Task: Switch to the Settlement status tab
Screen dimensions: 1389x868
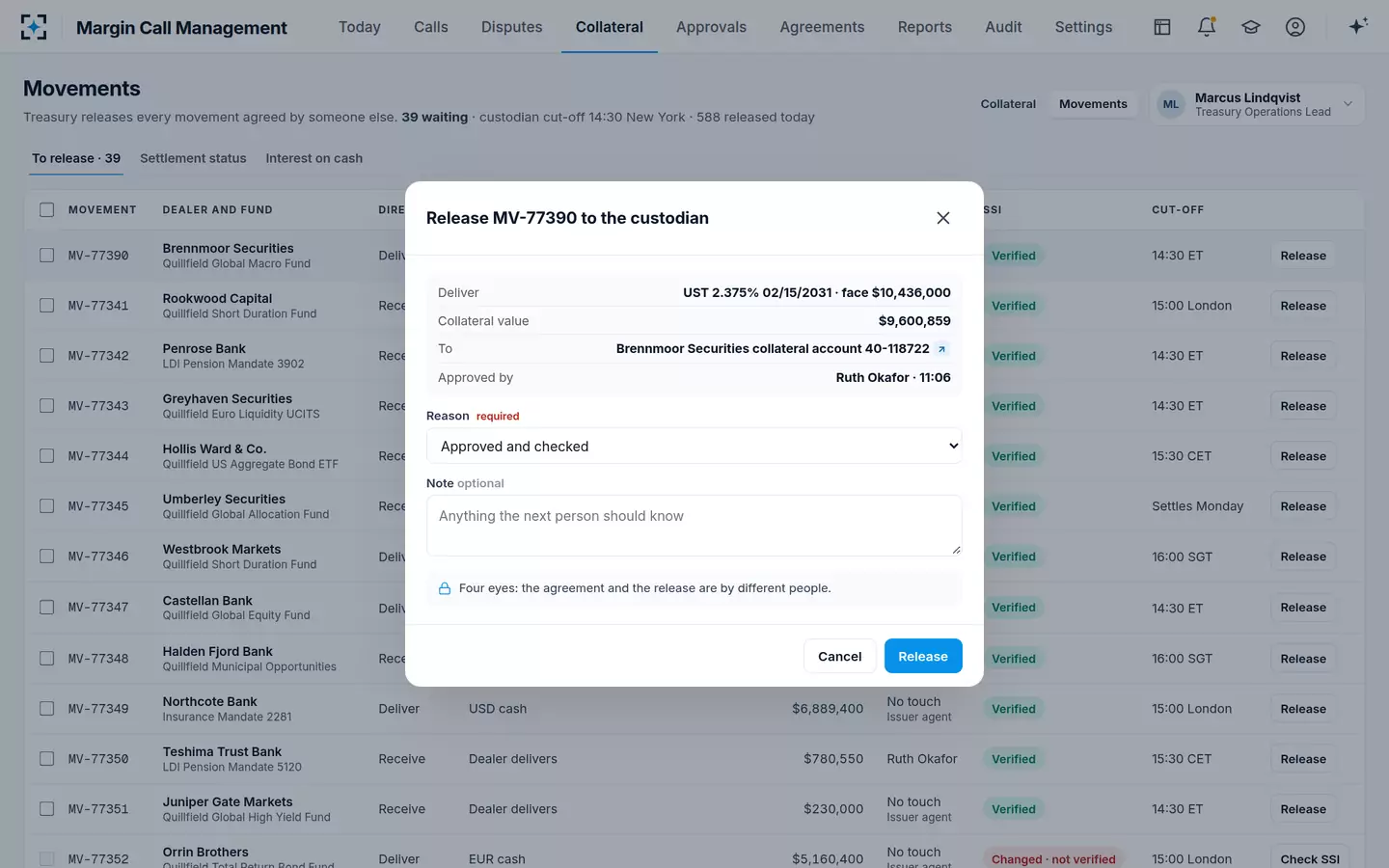Action: pos(193,158)
